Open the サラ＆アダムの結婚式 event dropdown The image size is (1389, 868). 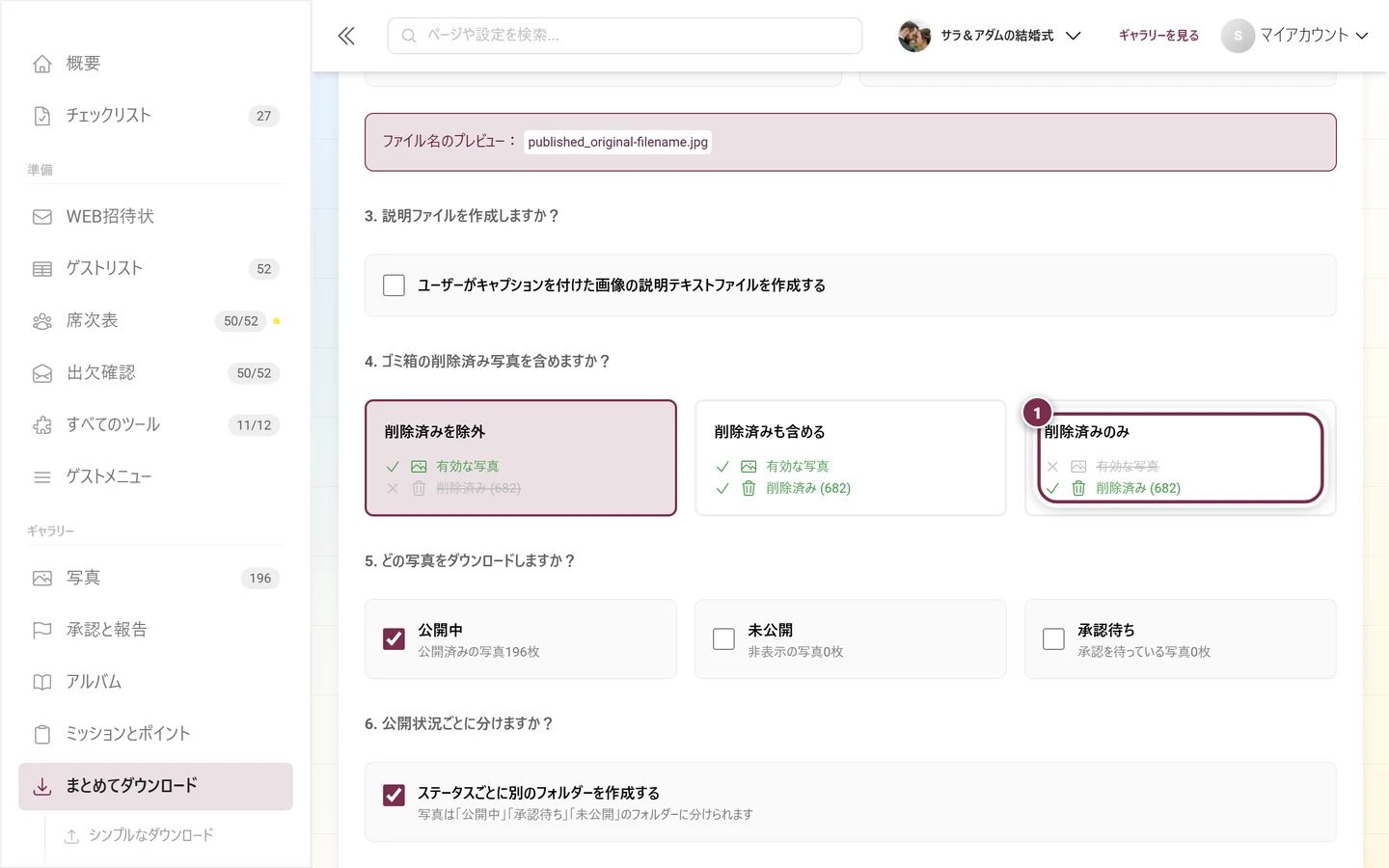(x=991, y=36)
